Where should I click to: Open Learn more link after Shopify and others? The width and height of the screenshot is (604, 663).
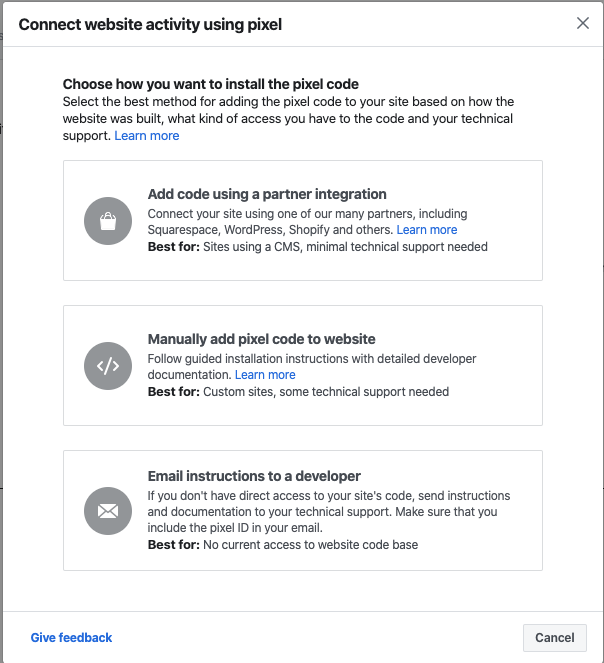427,230
